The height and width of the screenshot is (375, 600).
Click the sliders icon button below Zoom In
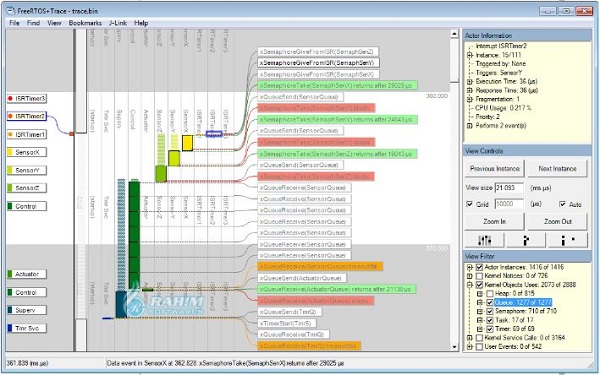point(484,240)
